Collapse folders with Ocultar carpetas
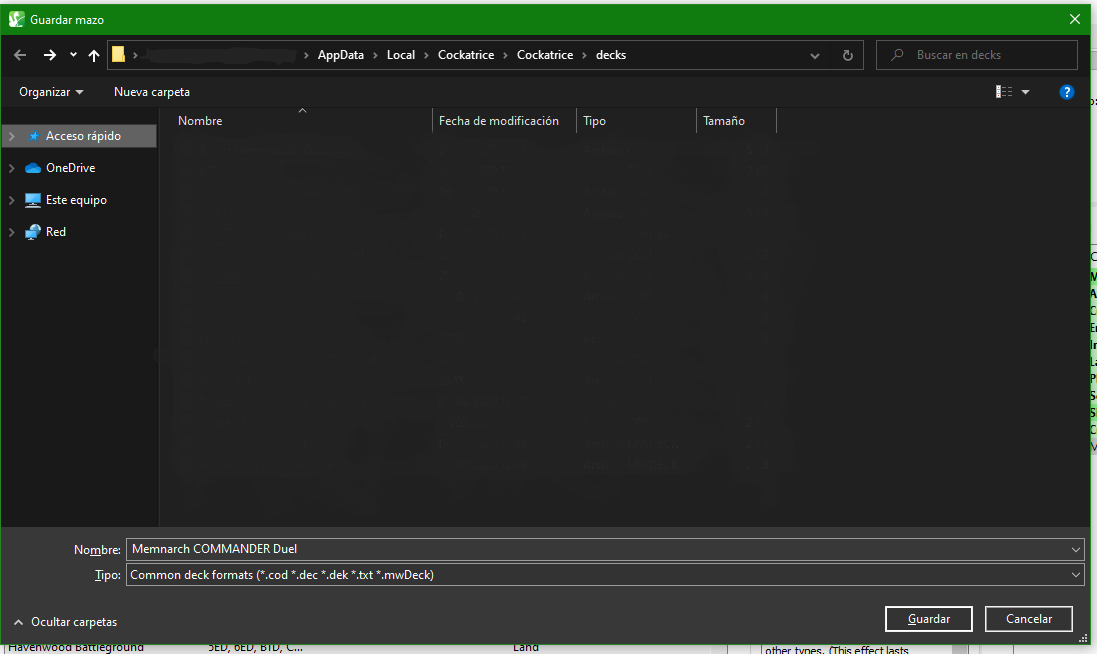 coord(65,622)
